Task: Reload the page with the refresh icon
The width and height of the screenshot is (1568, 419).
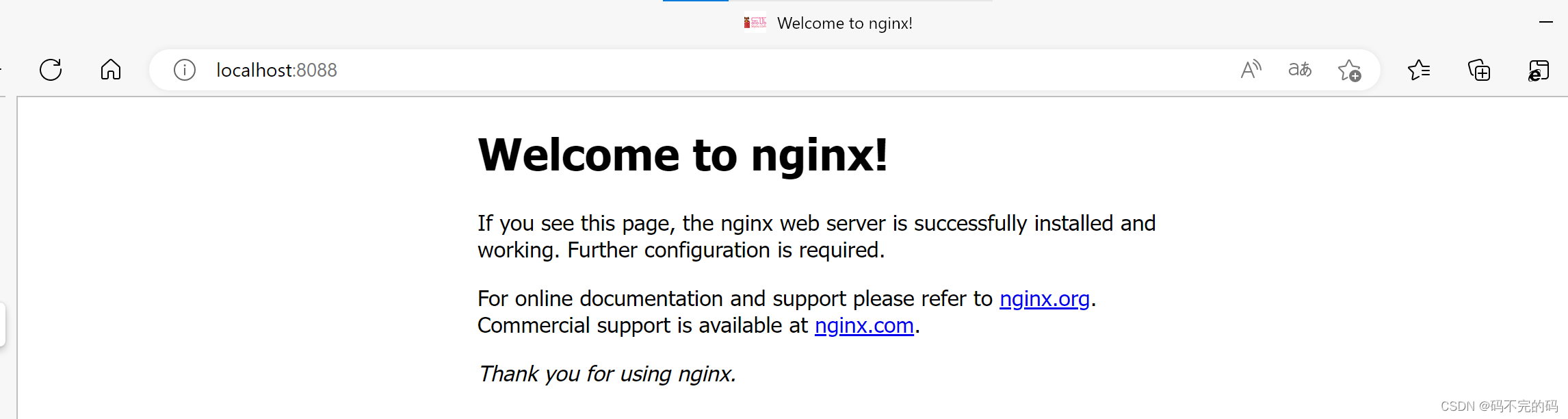Action: tap(51, 70)
